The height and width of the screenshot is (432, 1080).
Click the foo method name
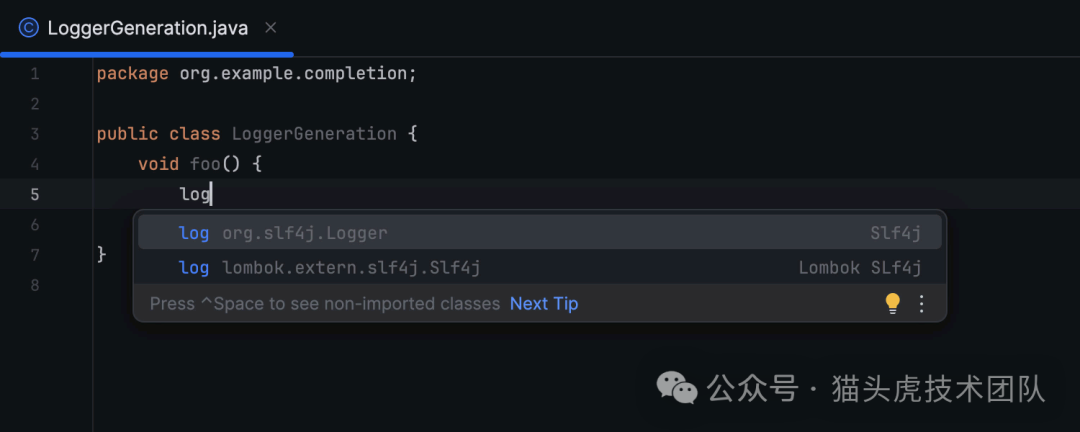(x=205, y=164)
